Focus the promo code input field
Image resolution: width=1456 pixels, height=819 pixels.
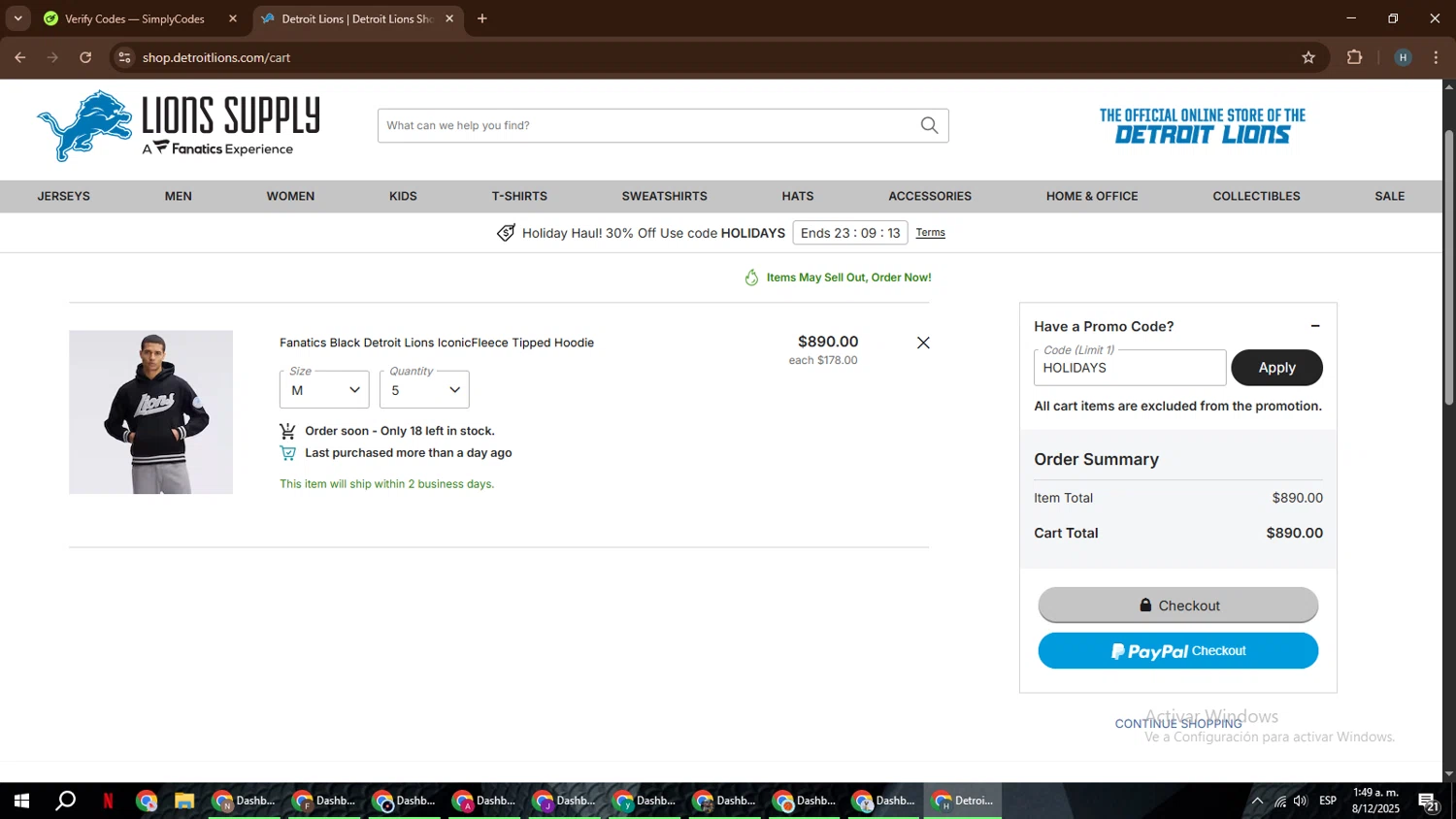(1130, 368)
